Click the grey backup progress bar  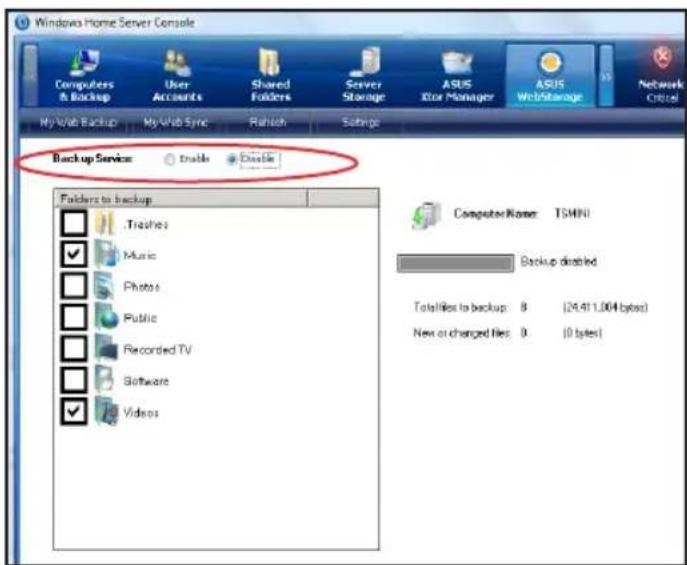(455, 263)
